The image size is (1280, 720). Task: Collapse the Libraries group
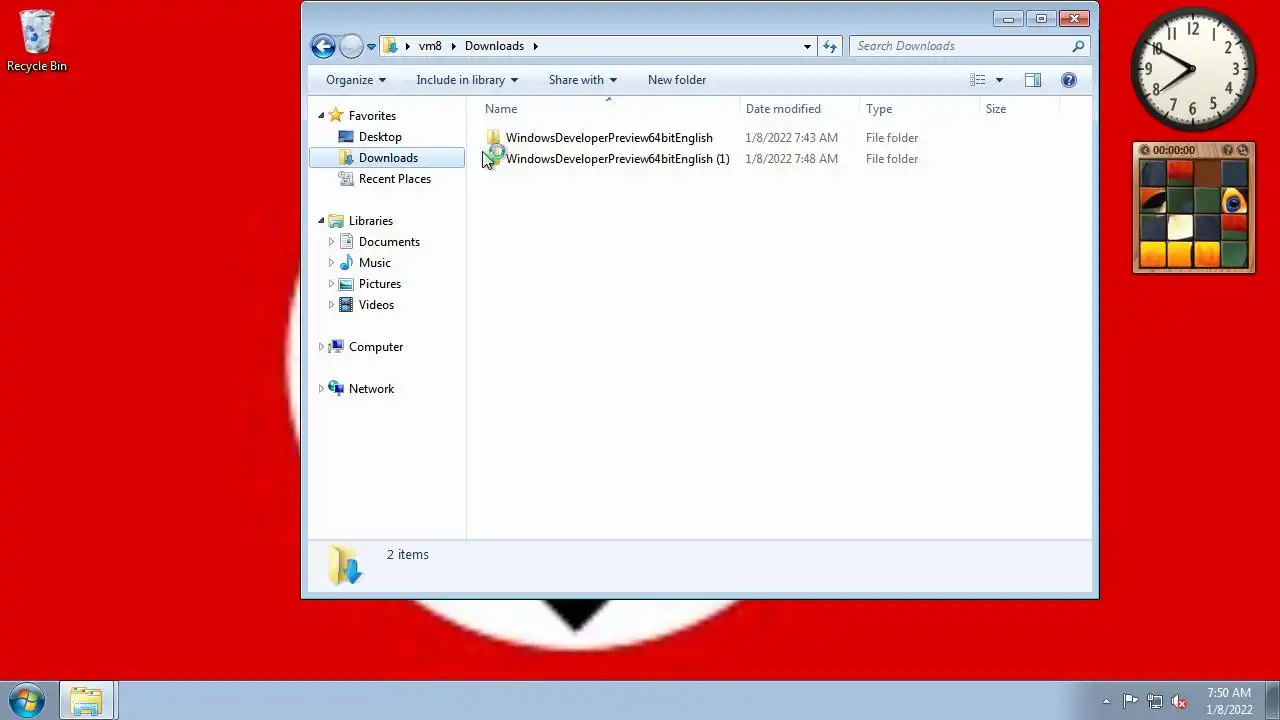(x=321, y=221)
